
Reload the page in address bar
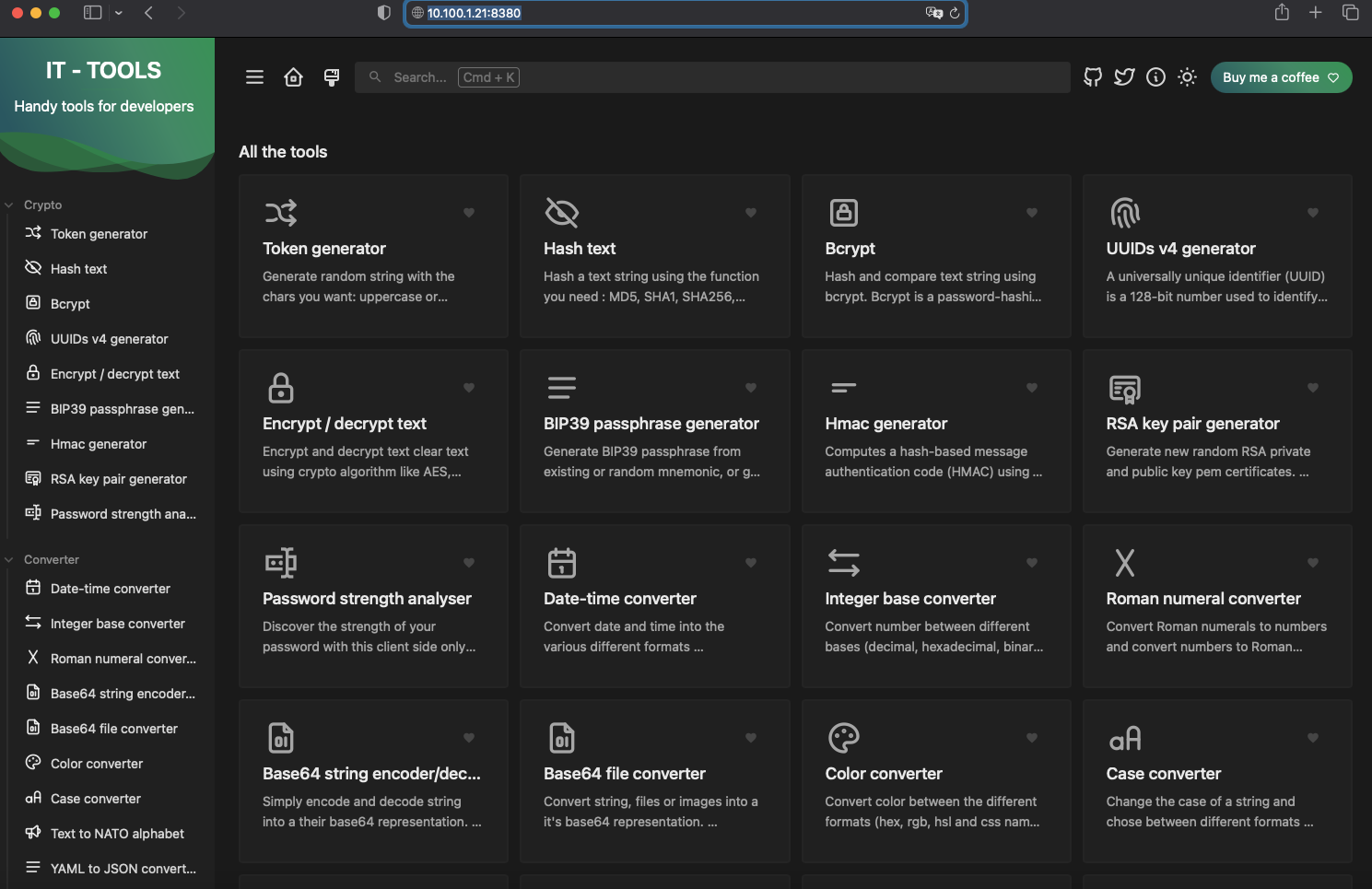point(955,13)
